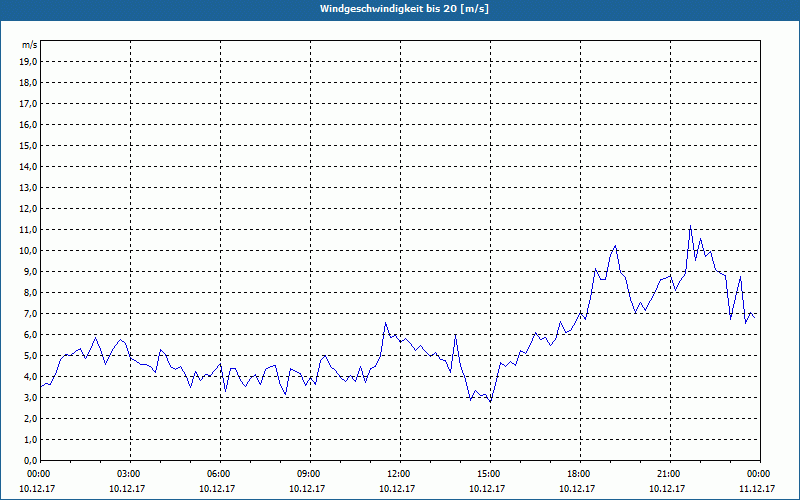Select the '10.12.17' date under 12:00
Screen dimensions: 800x500
click(397, 488)
